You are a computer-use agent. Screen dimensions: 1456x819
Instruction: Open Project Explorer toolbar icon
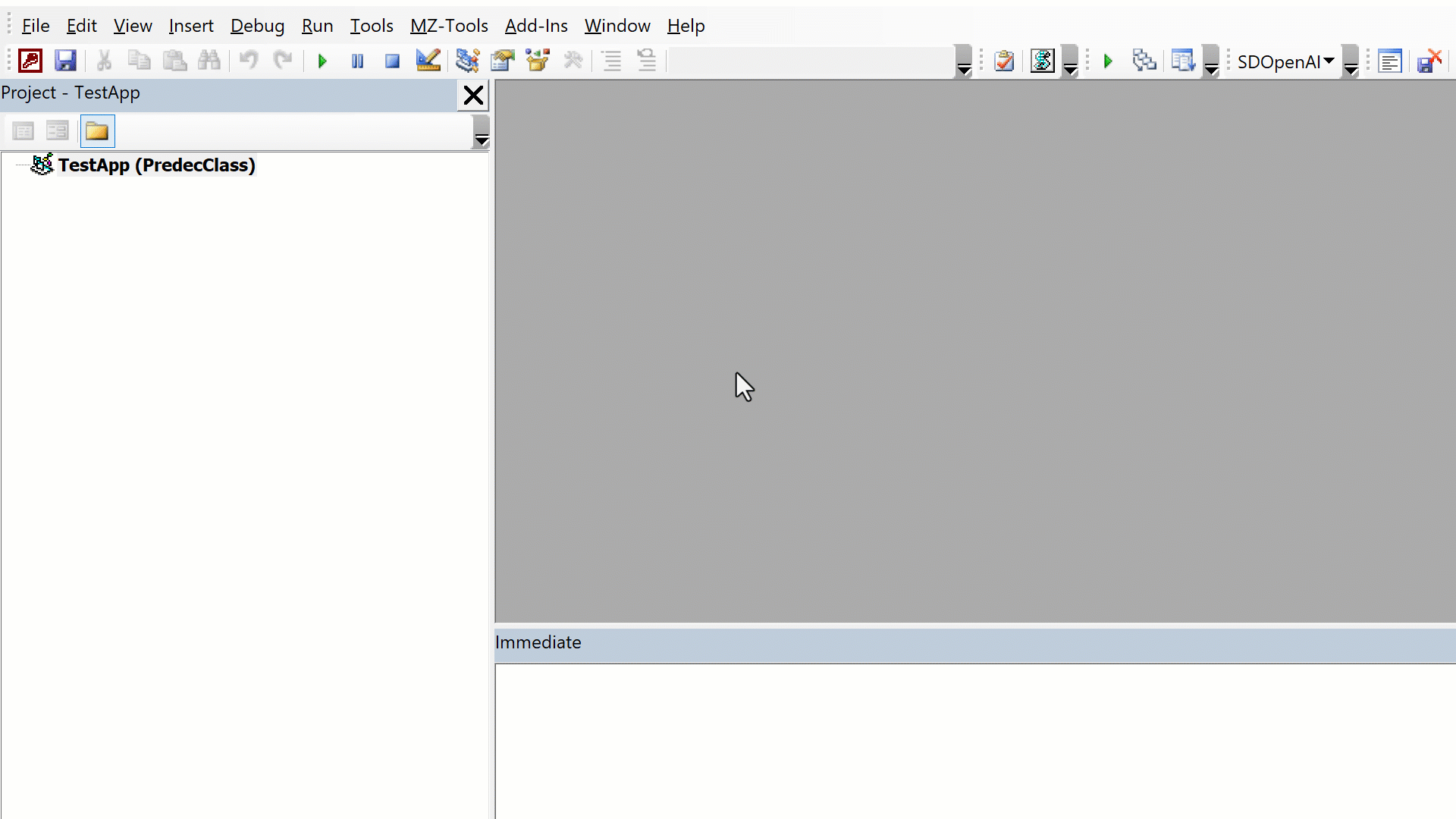tap(467, 61)
